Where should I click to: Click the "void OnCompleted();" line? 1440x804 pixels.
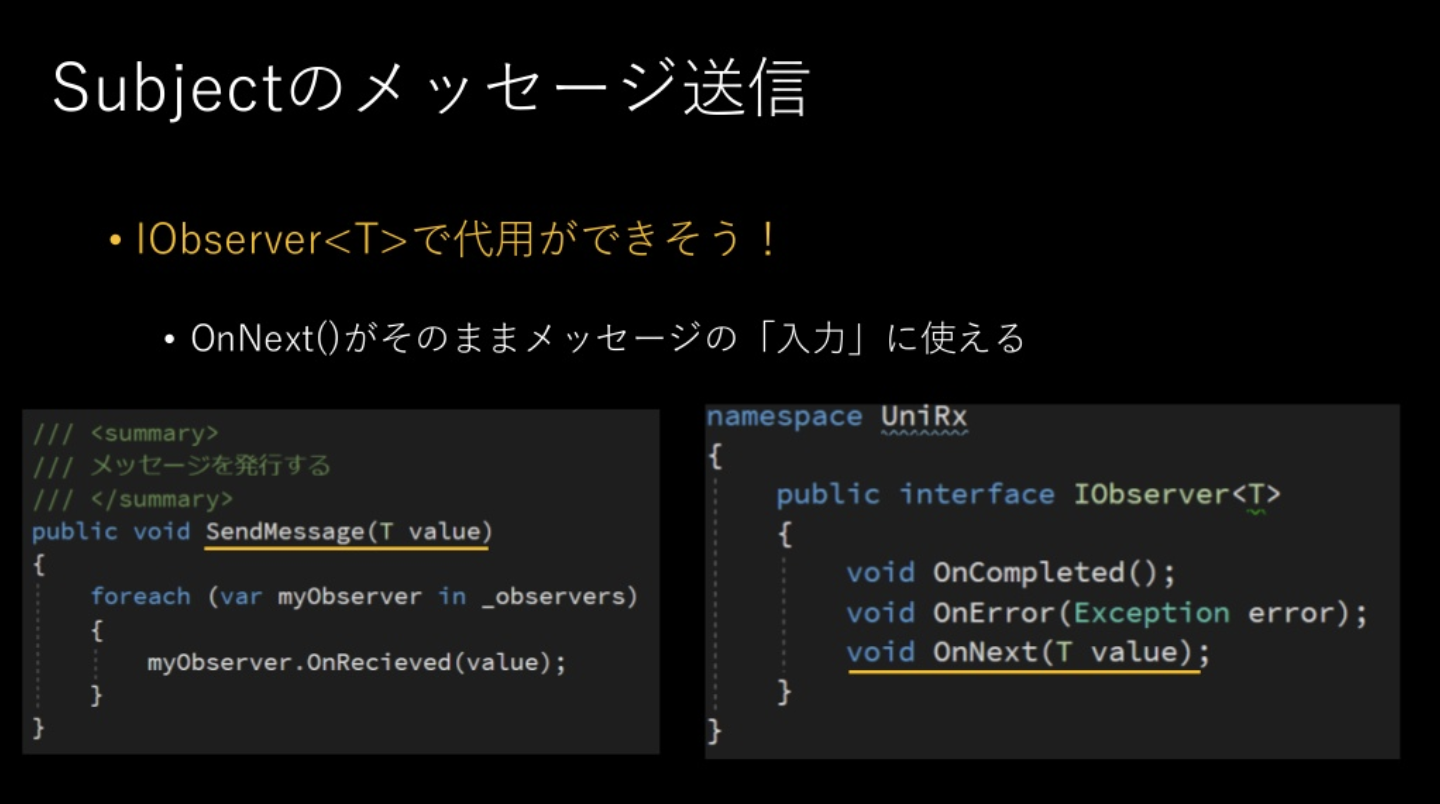[1011, 573]
